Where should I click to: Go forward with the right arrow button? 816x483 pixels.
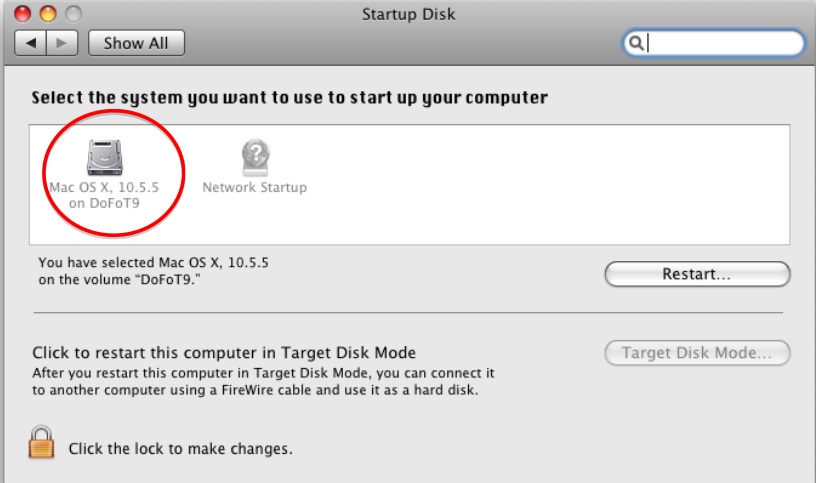pos(62,43)
